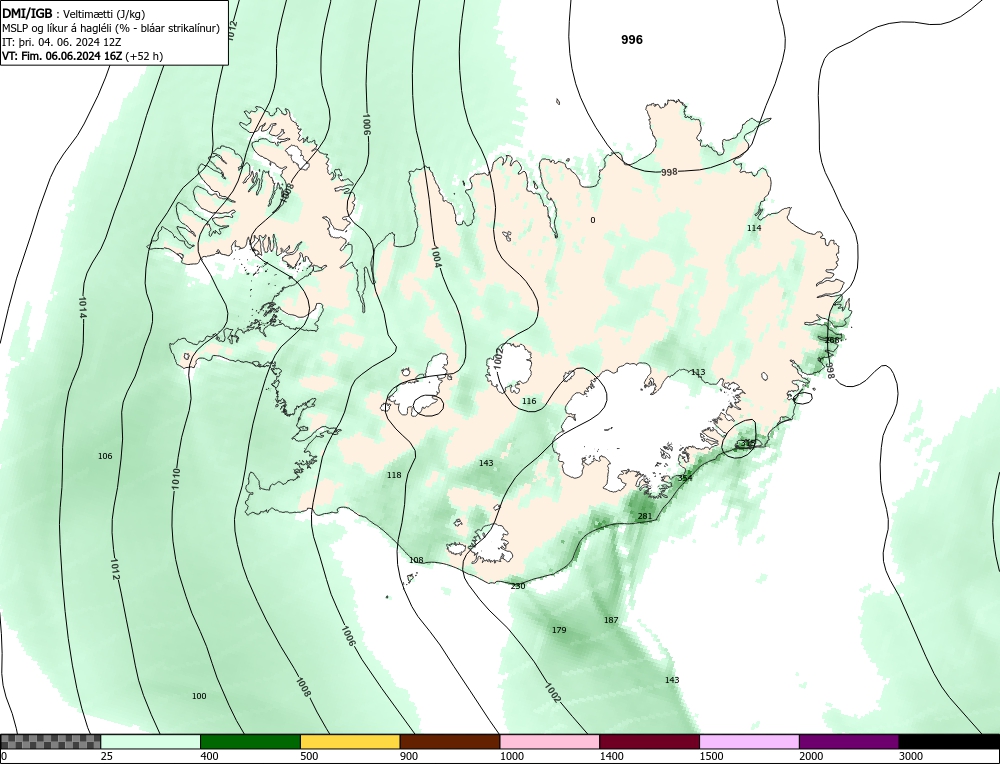The image size is (1000, 764).
Task: Click the CAPE value '179' offshore
Action: 559,630
